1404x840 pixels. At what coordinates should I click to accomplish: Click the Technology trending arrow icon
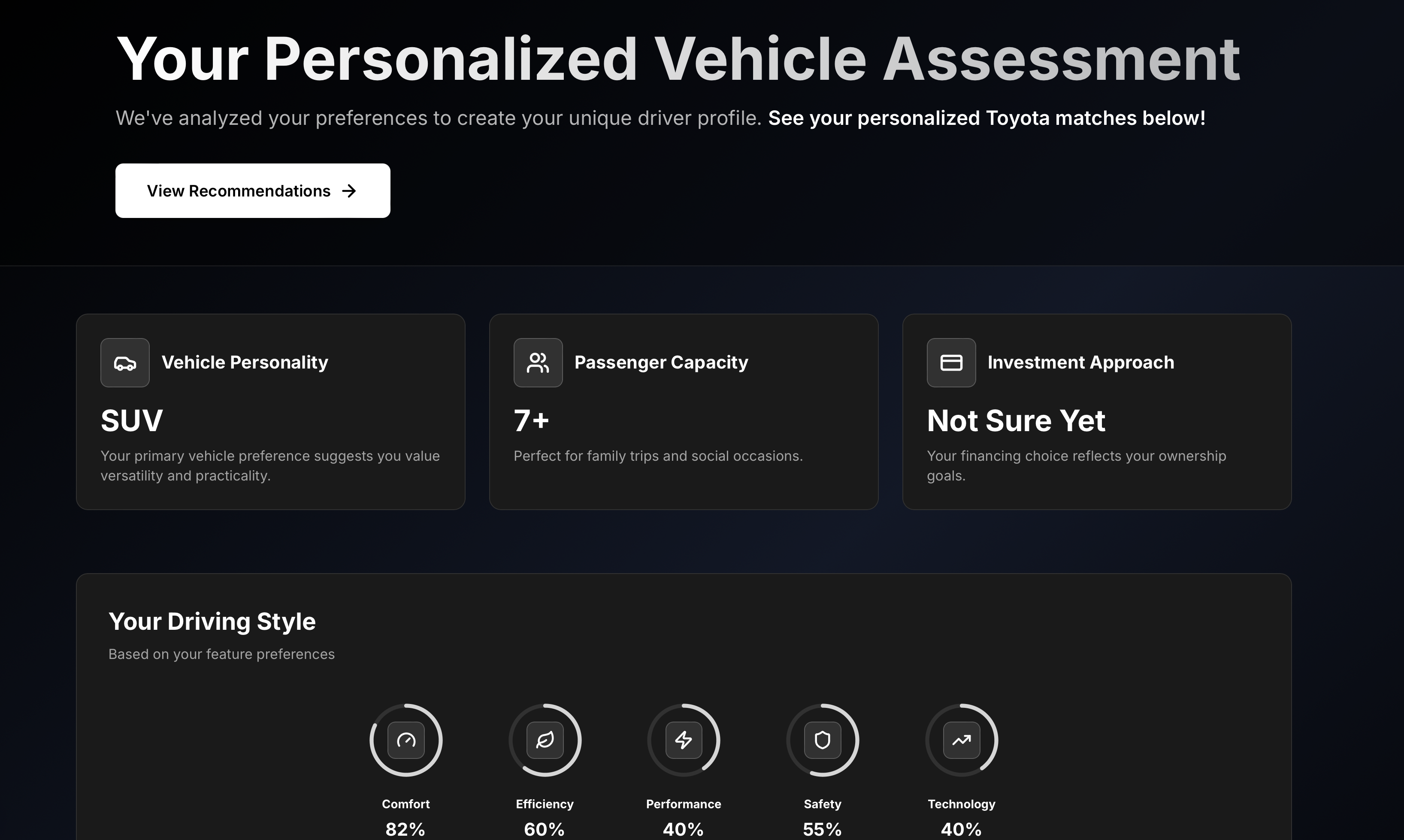point(961,740)
